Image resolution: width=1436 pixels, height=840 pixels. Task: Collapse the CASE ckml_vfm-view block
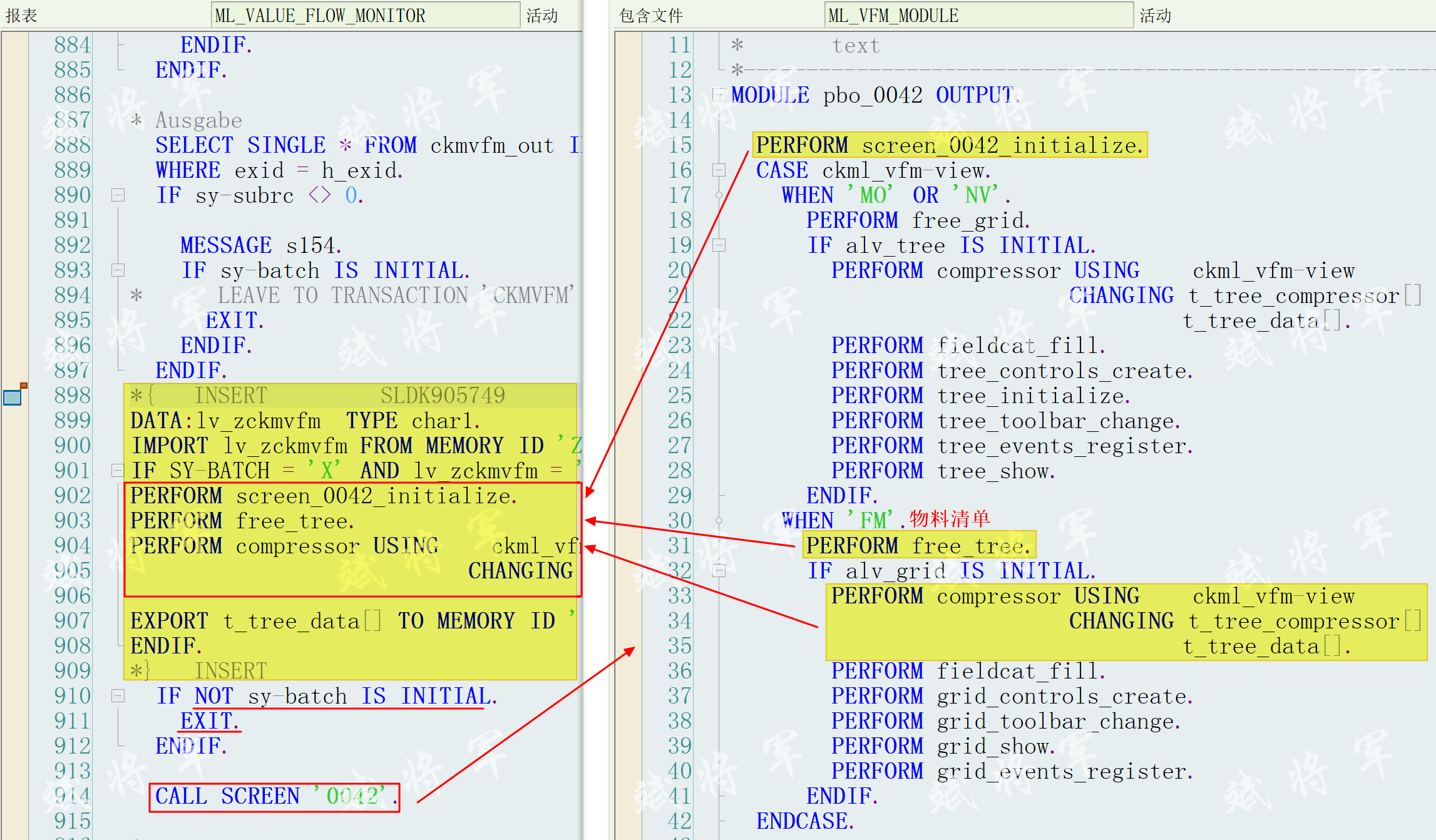pos(719,170)
